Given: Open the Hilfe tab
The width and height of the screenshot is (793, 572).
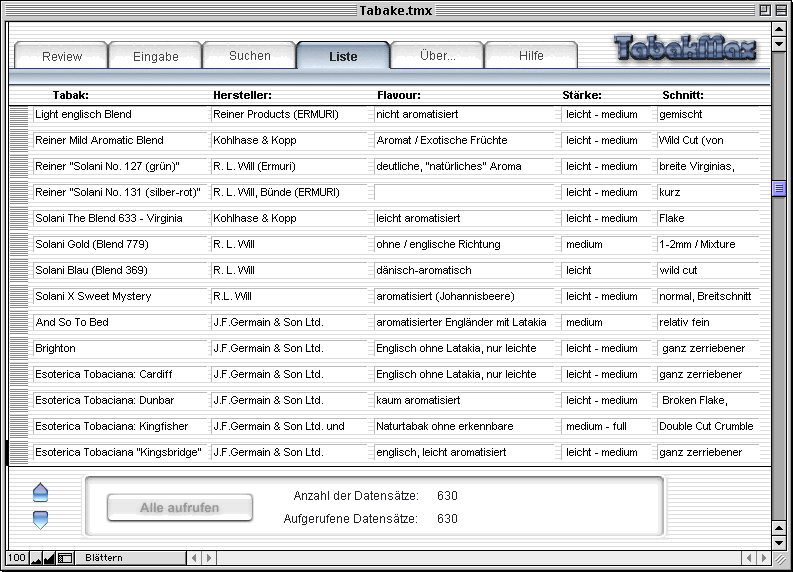Looking at the screenshot, I should coord(531,56).
